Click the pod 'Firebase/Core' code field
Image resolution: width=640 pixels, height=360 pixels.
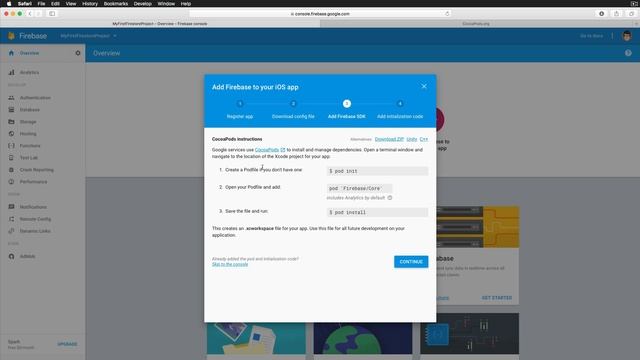click(359, 188)
